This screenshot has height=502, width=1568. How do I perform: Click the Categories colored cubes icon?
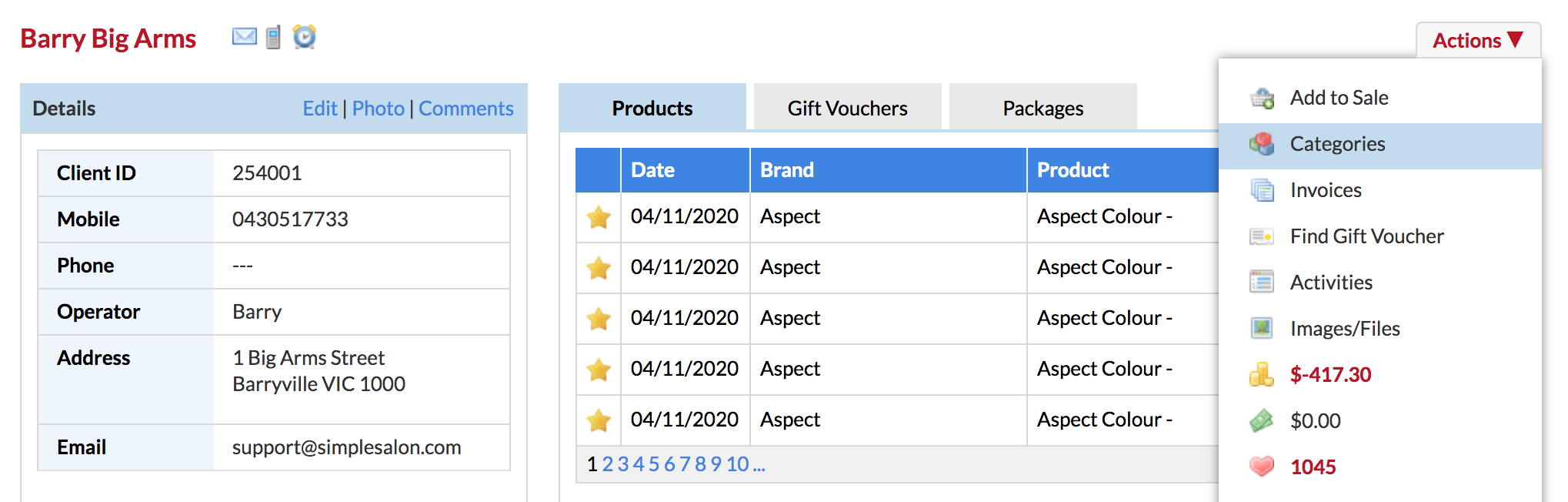tap(1262, 144)
